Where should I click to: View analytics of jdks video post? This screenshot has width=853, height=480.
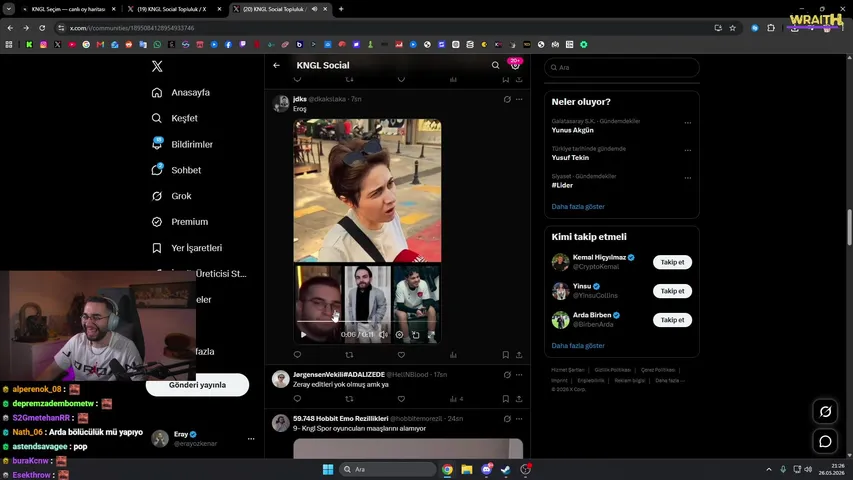[453, 355]
